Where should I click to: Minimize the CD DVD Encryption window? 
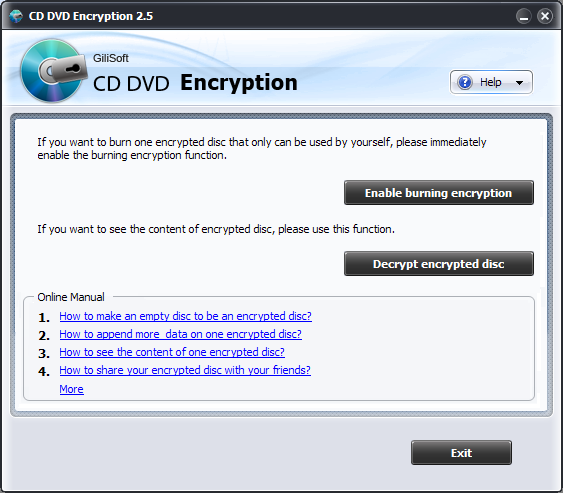524,16
